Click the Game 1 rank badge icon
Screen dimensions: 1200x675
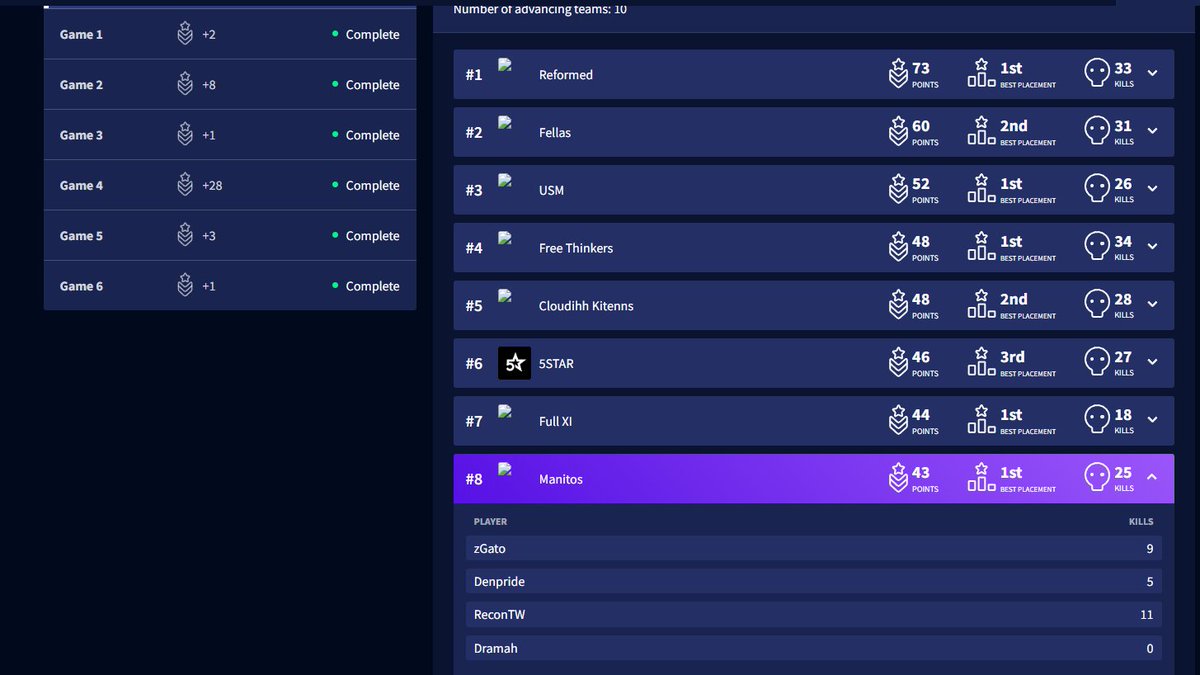tap(185, 34)
